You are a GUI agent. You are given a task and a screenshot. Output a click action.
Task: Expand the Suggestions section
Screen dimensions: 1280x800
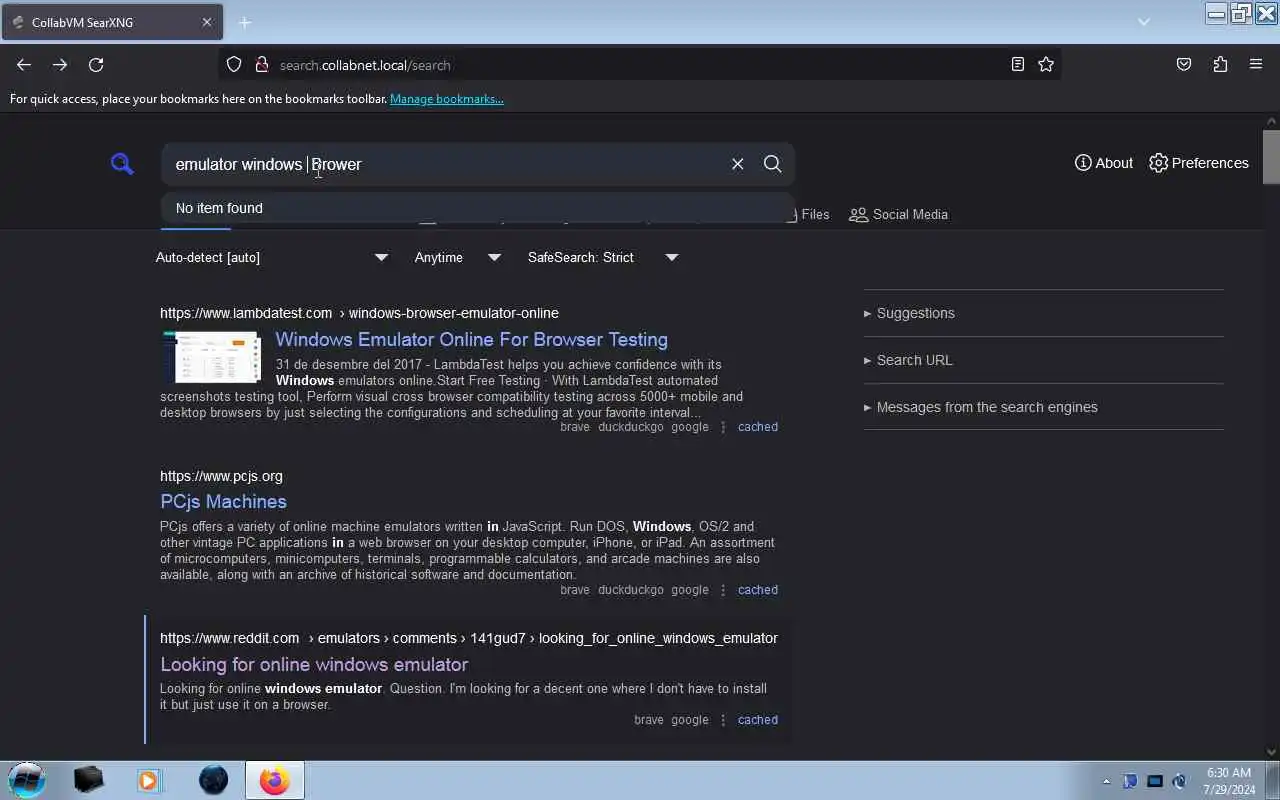pos(909,313)
